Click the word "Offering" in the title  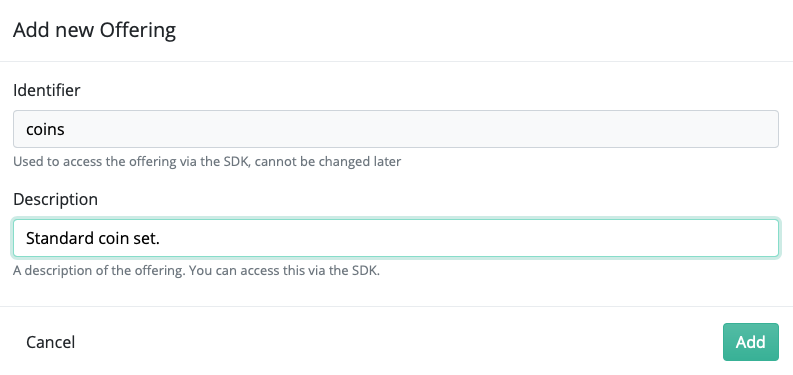click(138, 30)
